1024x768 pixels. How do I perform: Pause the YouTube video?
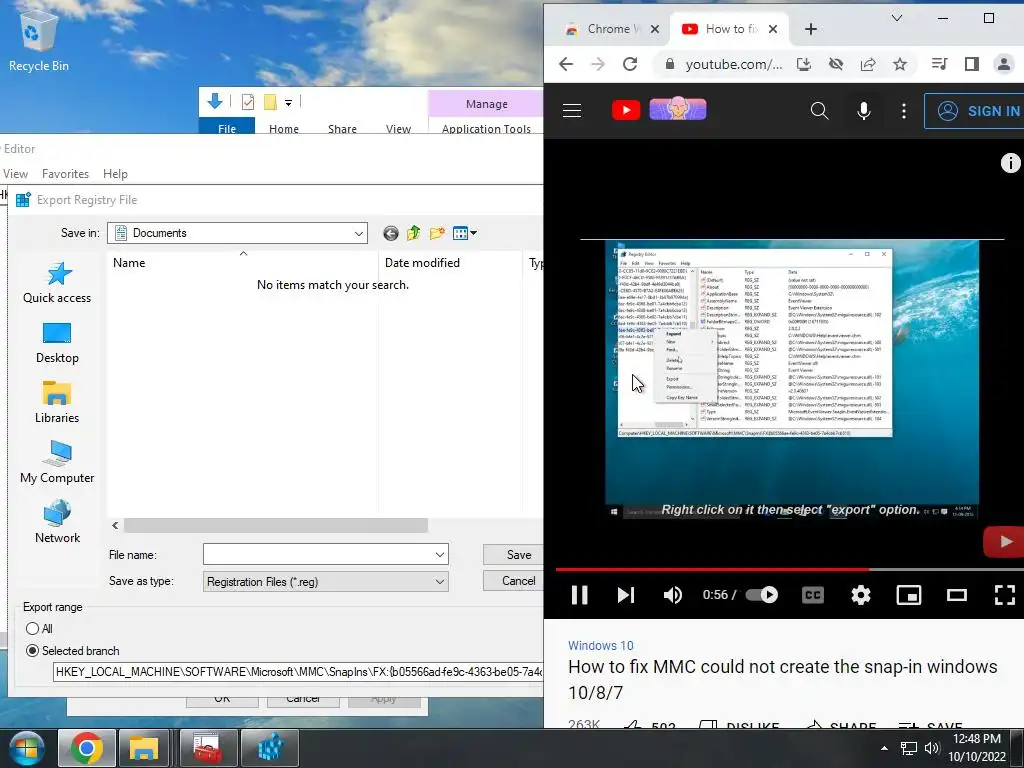coord(579,594)
